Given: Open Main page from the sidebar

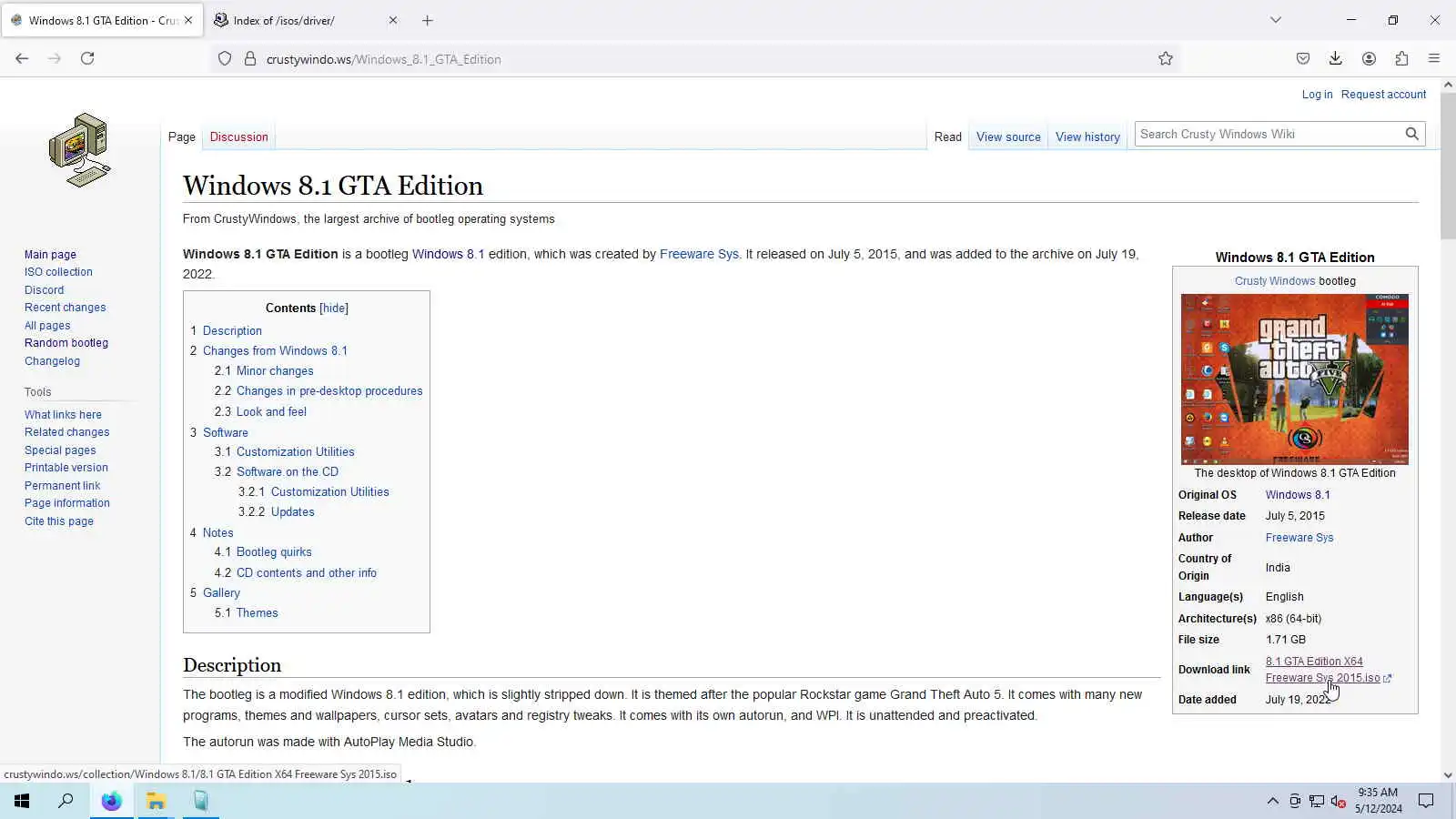Looking at the screenshot, I should [x=50, y=255].
